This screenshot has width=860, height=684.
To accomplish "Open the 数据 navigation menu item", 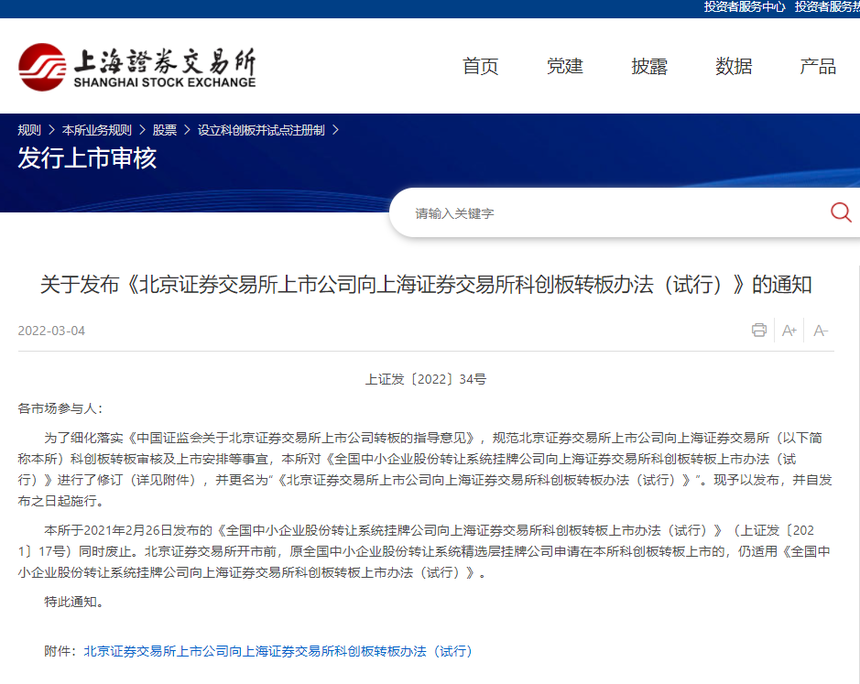I will pyautogui.click(x=734, y=66).
